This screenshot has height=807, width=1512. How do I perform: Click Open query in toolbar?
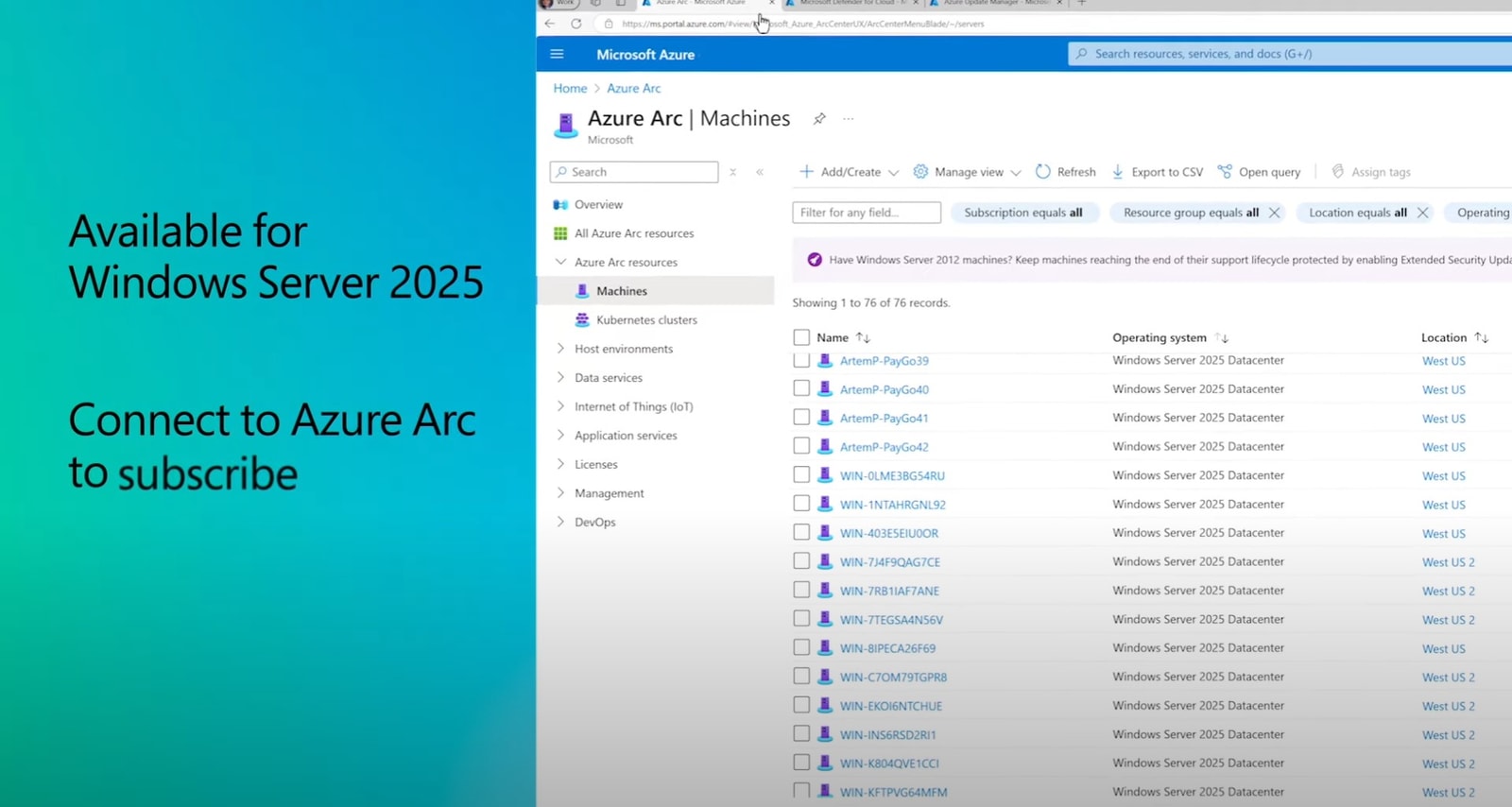pos(1259,172)
